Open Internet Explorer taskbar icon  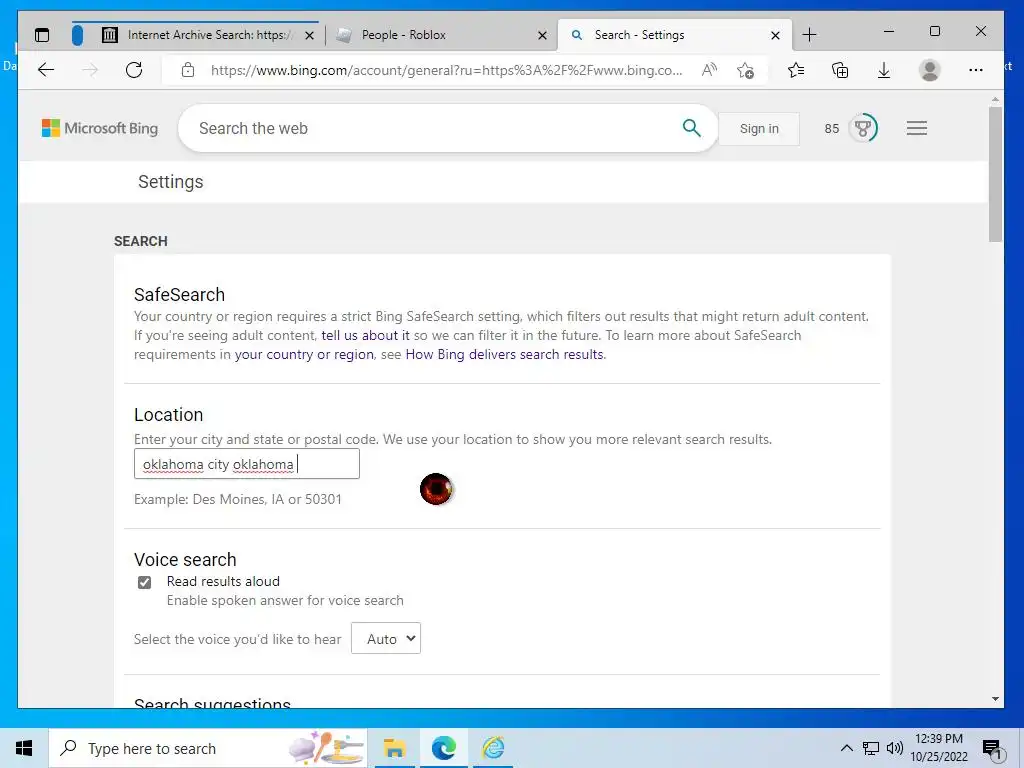pos(493,748)
